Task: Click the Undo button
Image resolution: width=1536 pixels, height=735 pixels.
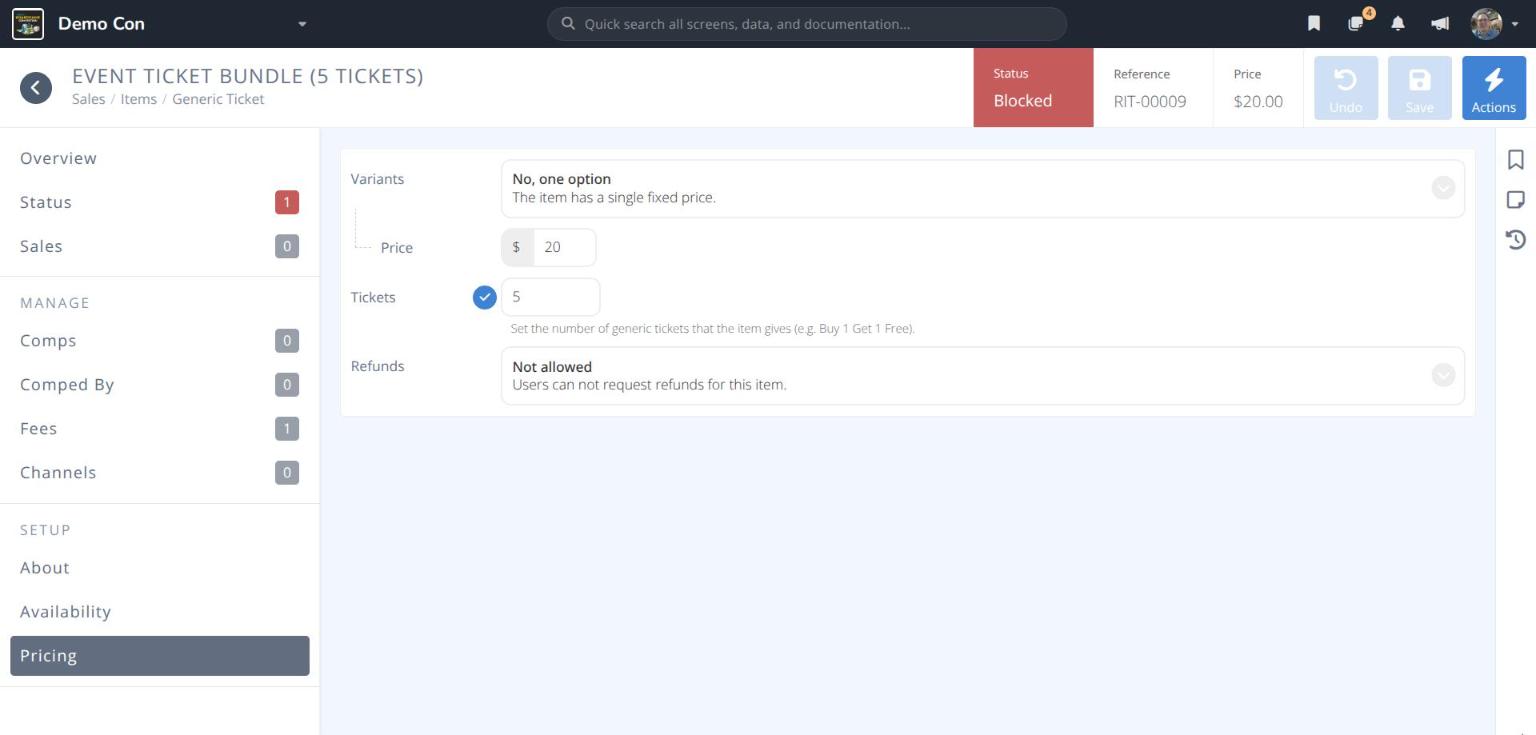Action: 1346,88
